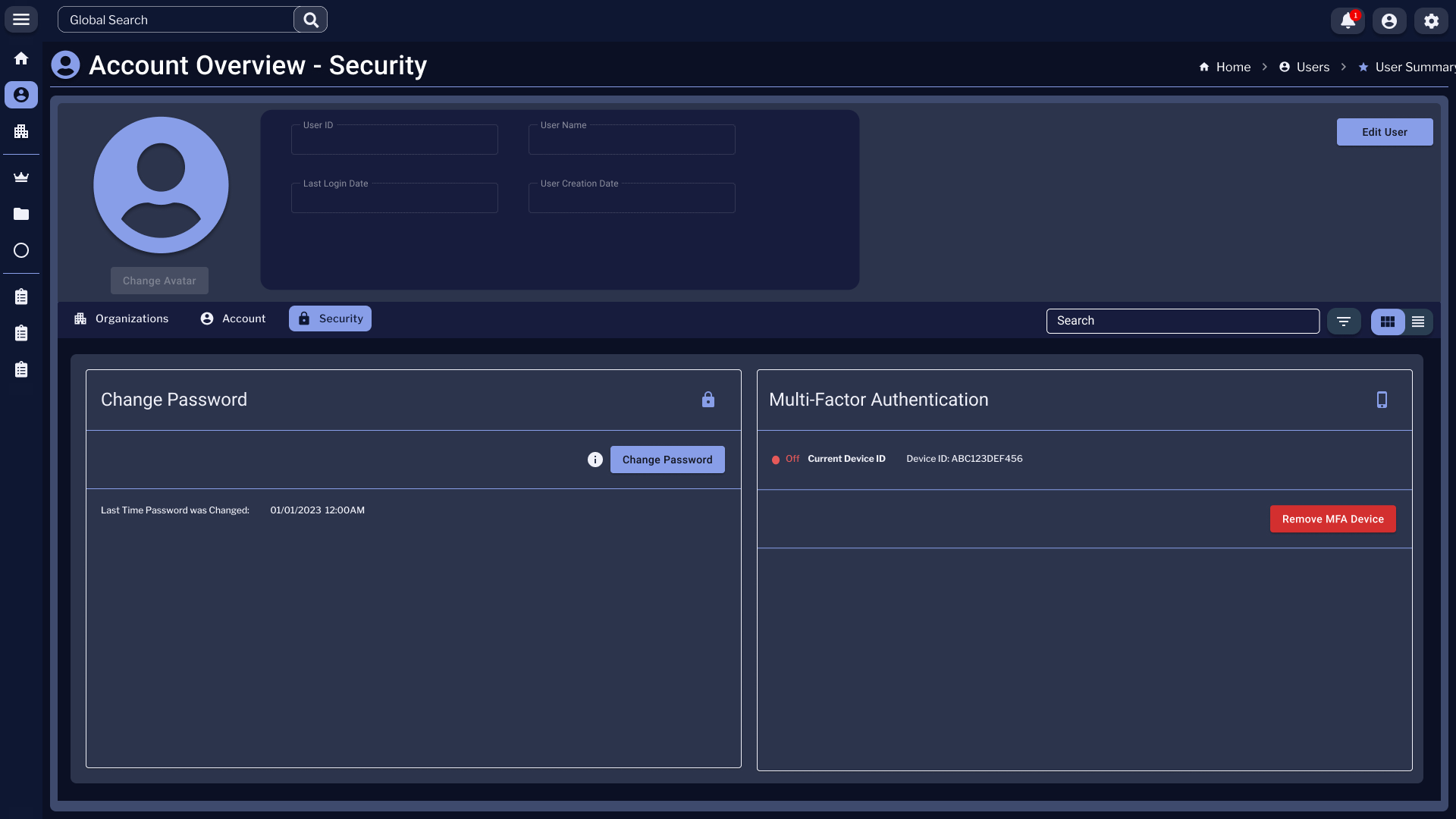Focus the Last Login Date field
Image resolution: width=1456 pixels, height=819 pixels.
394,198
